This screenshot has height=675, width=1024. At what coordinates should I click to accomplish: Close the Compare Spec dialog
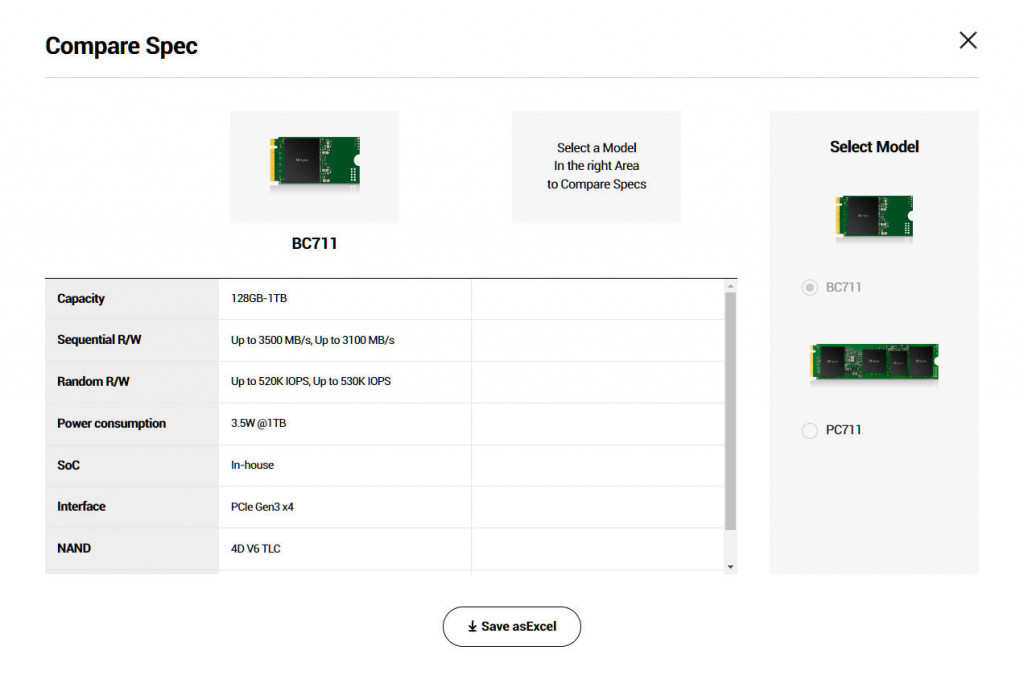click(x=968, y=40)
